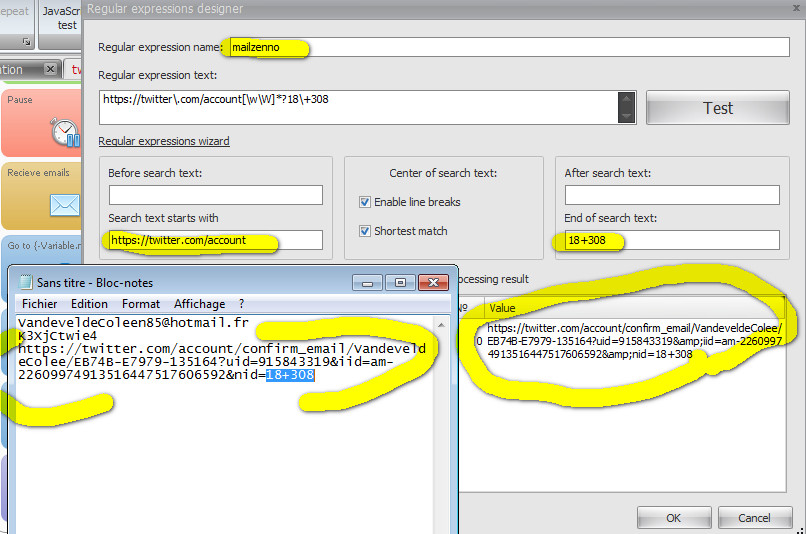Click the After search text field

tap(672, 195)
